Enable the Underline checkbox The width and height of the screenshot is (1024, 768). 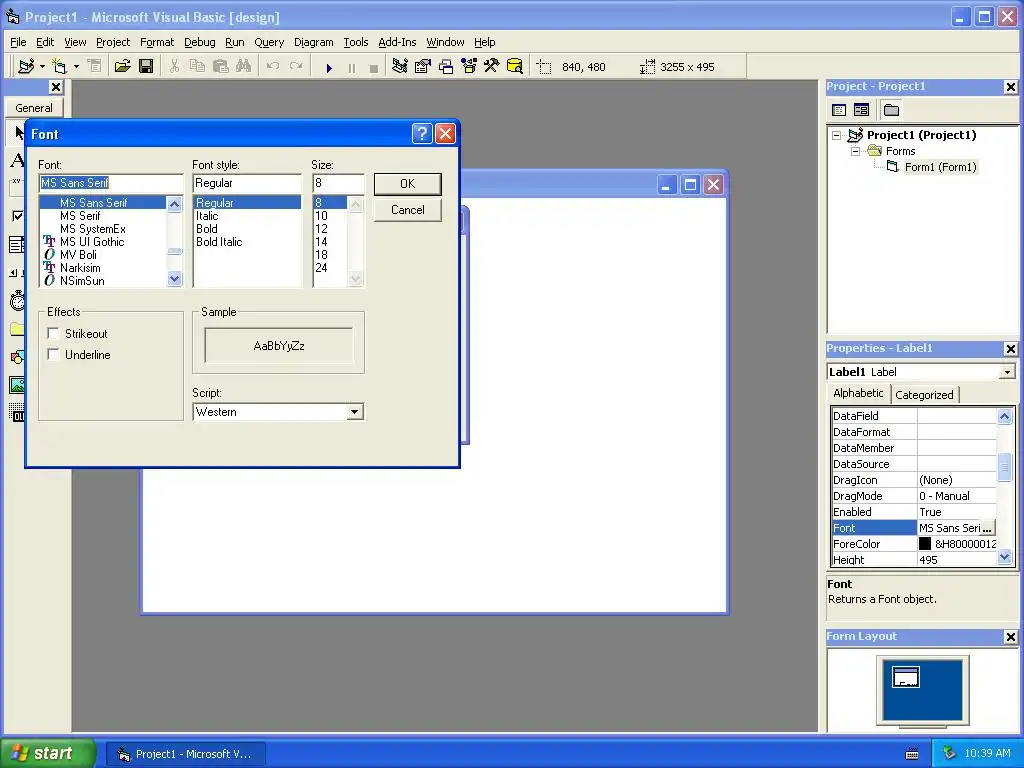point(54,355)
